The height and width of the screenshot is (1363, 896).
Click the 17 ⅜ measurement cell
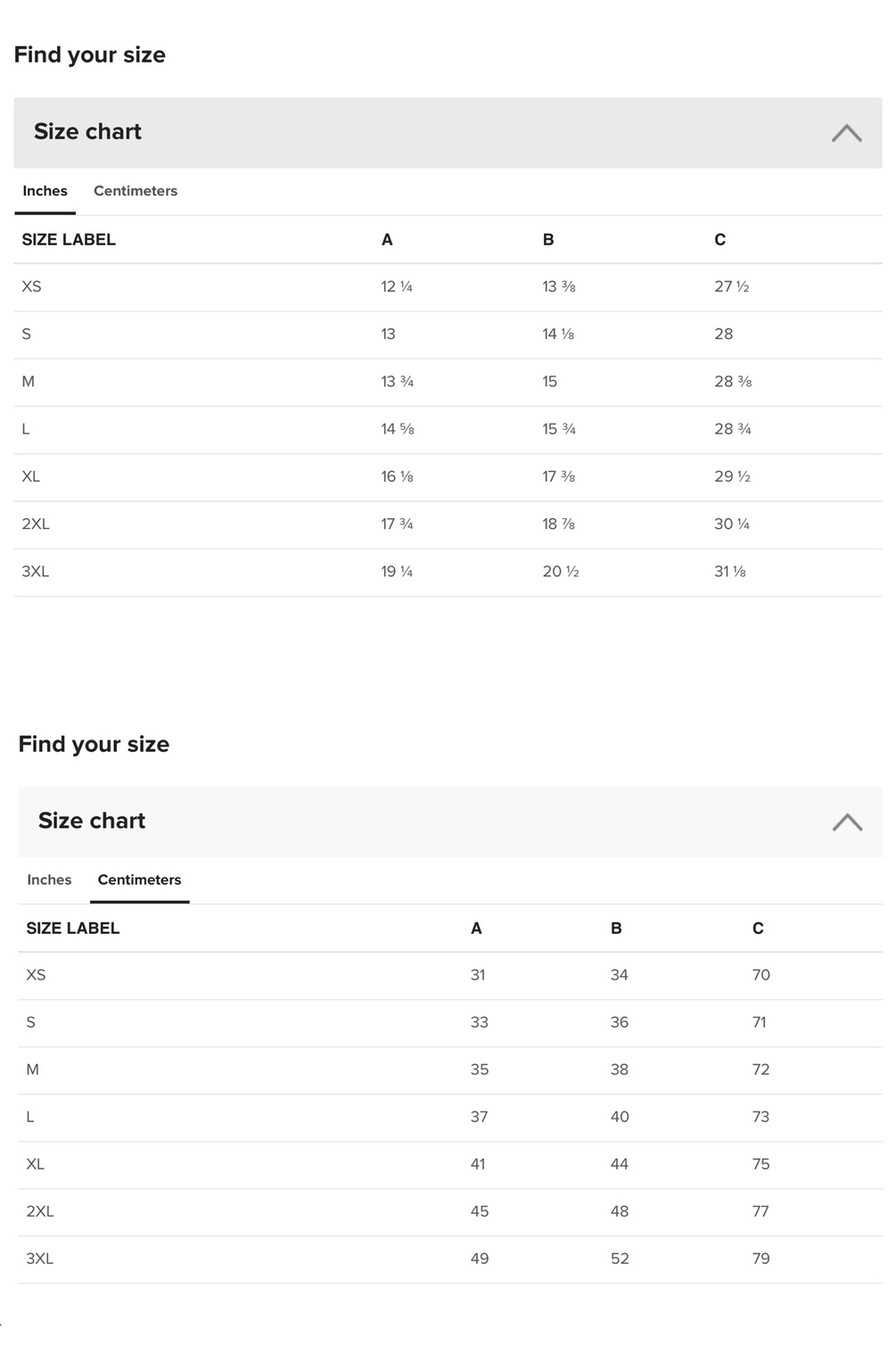(x=558, y=477)
